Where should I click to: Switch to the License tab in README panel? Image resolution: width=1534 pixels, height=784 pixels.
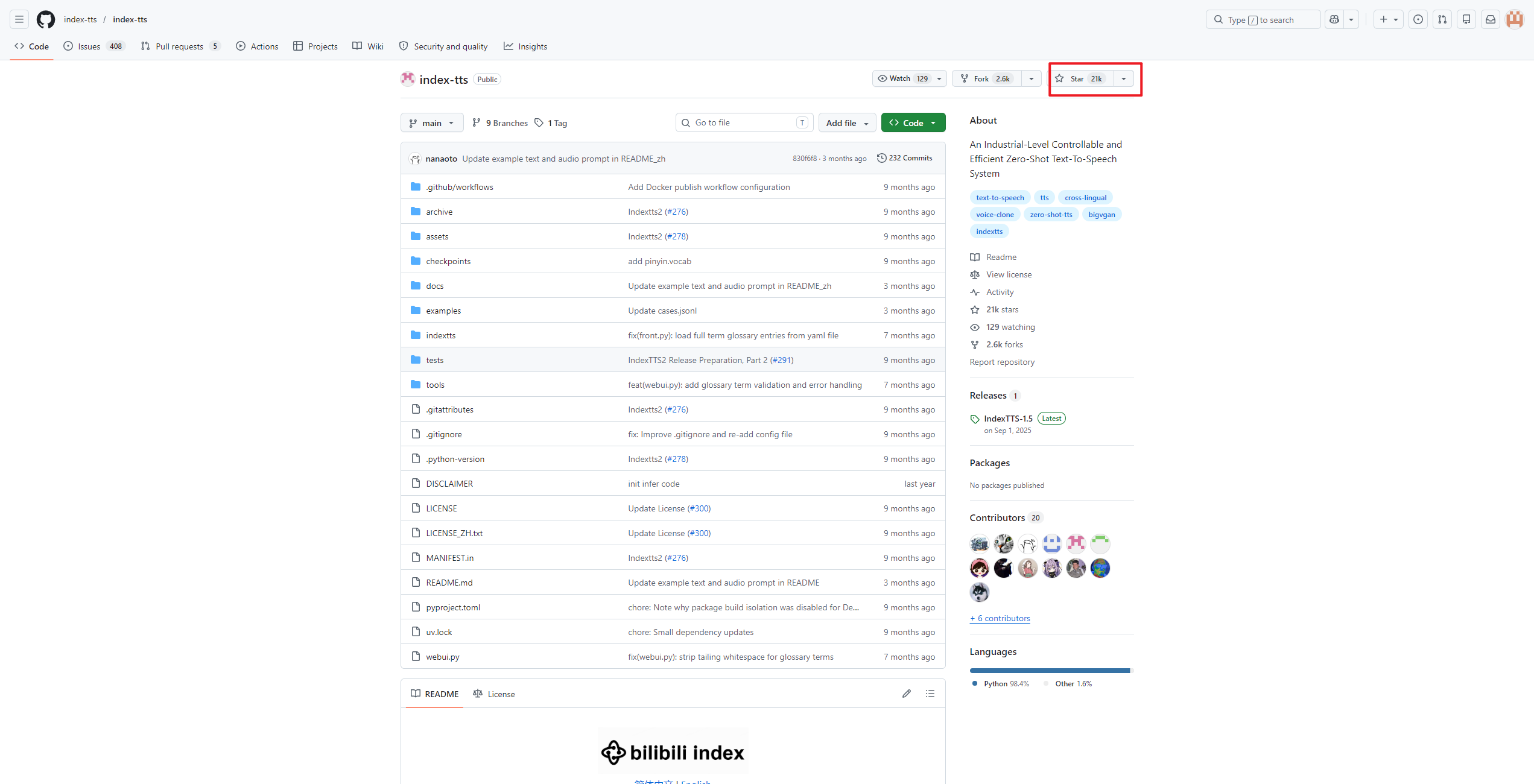tap(494, 694)
